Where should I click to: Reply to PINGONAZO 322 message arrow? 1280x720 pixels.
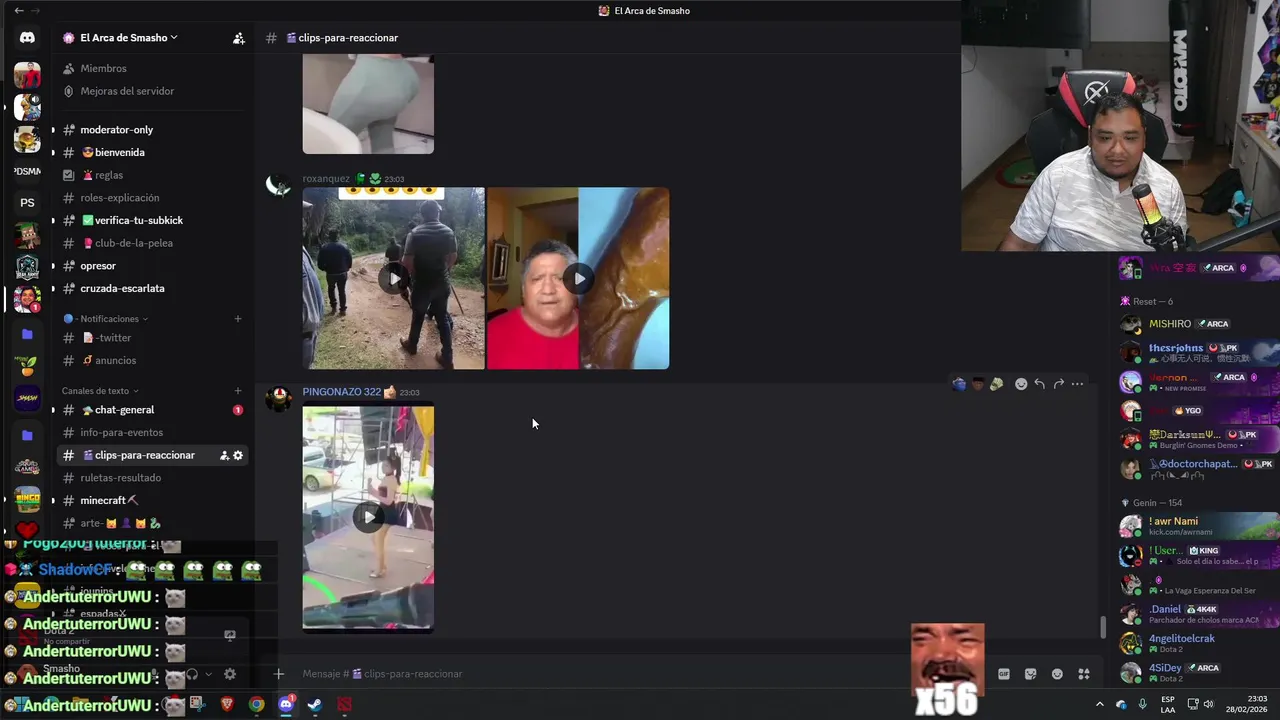point(1040,384)
